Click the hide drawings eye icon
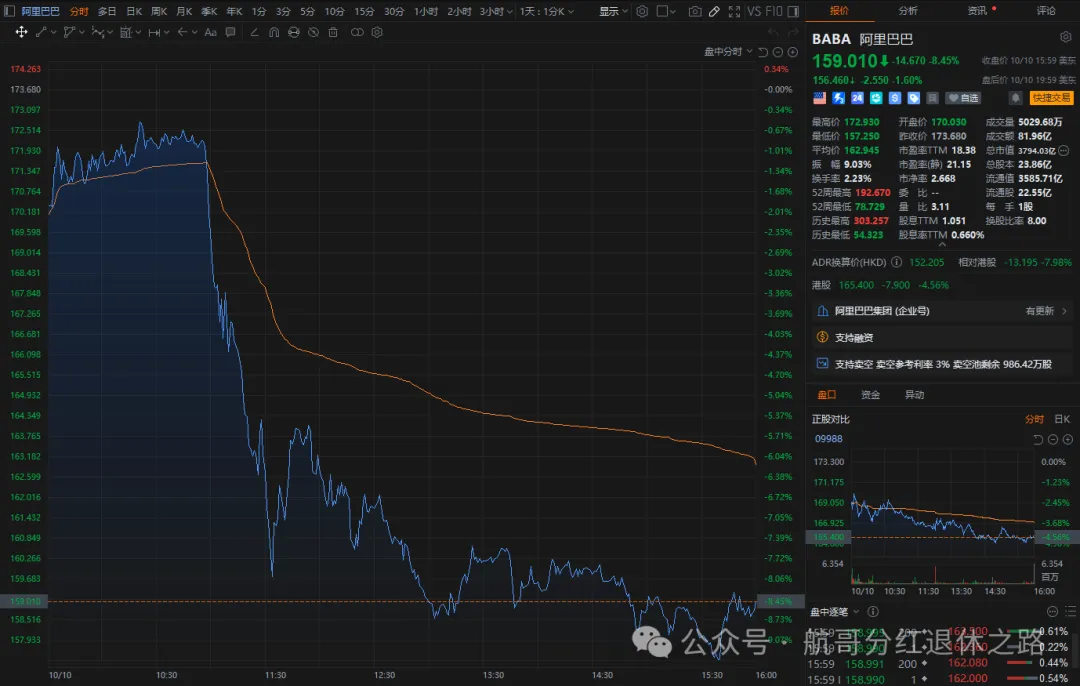The height and width of the screenshot is (686, 1080). (313, 32)
